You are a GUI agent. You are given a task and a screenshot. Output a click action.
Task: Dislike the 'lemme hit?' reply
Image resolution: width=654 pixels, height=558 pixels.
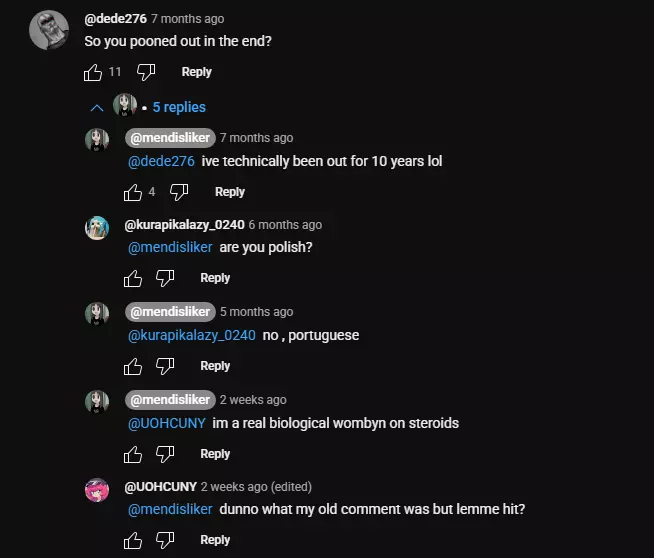pyautogui.click(x=166, y=540)
